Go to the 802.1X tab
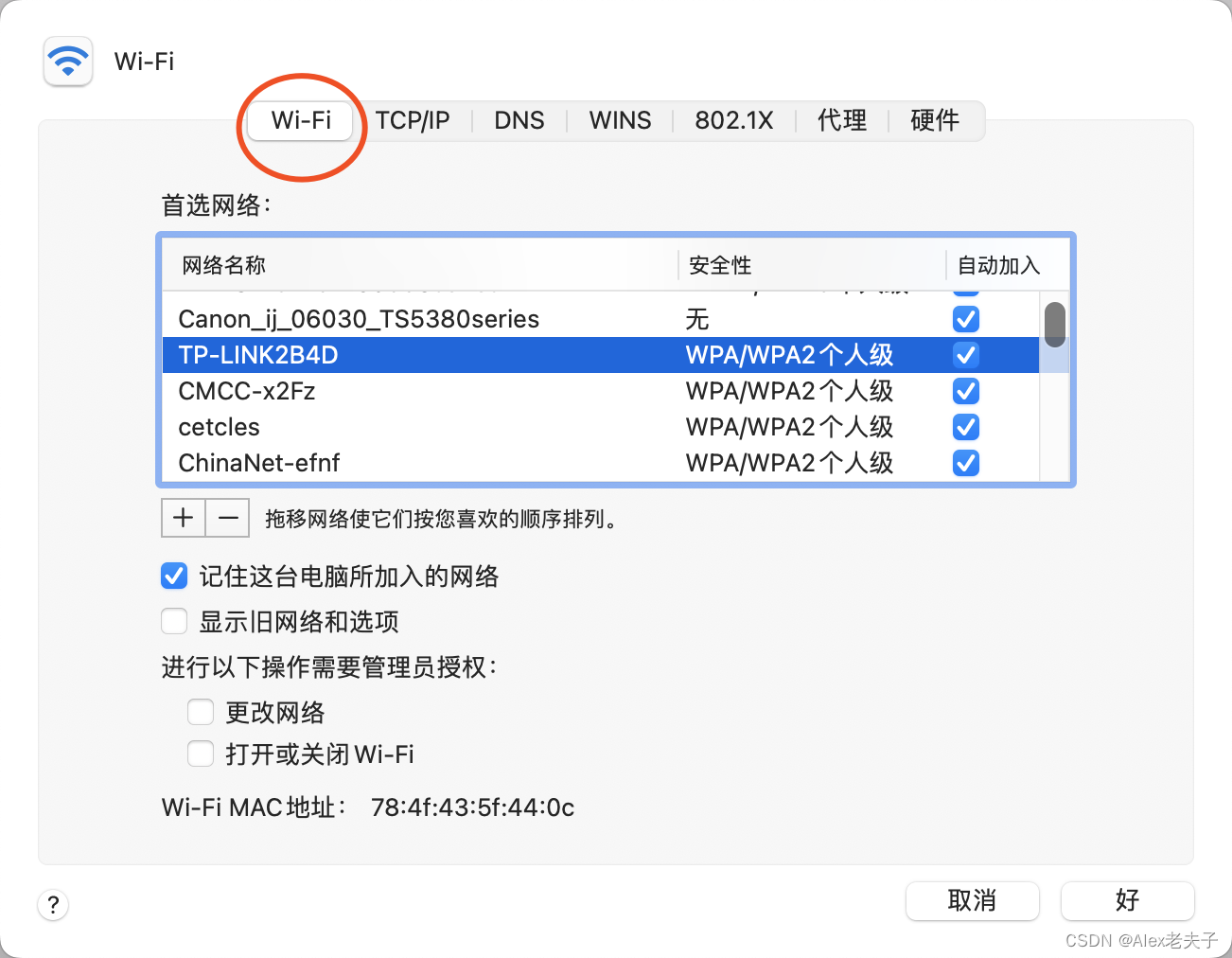 point(734,120)
